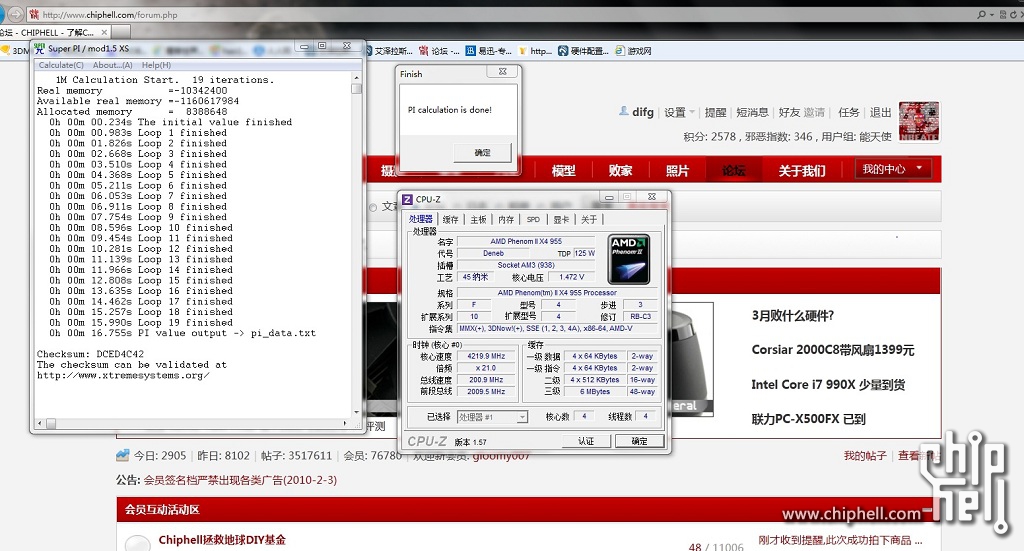1024x551 pixels.
Task: Open Intel Core i7 990X 少量到货 link
Action: 828,385
